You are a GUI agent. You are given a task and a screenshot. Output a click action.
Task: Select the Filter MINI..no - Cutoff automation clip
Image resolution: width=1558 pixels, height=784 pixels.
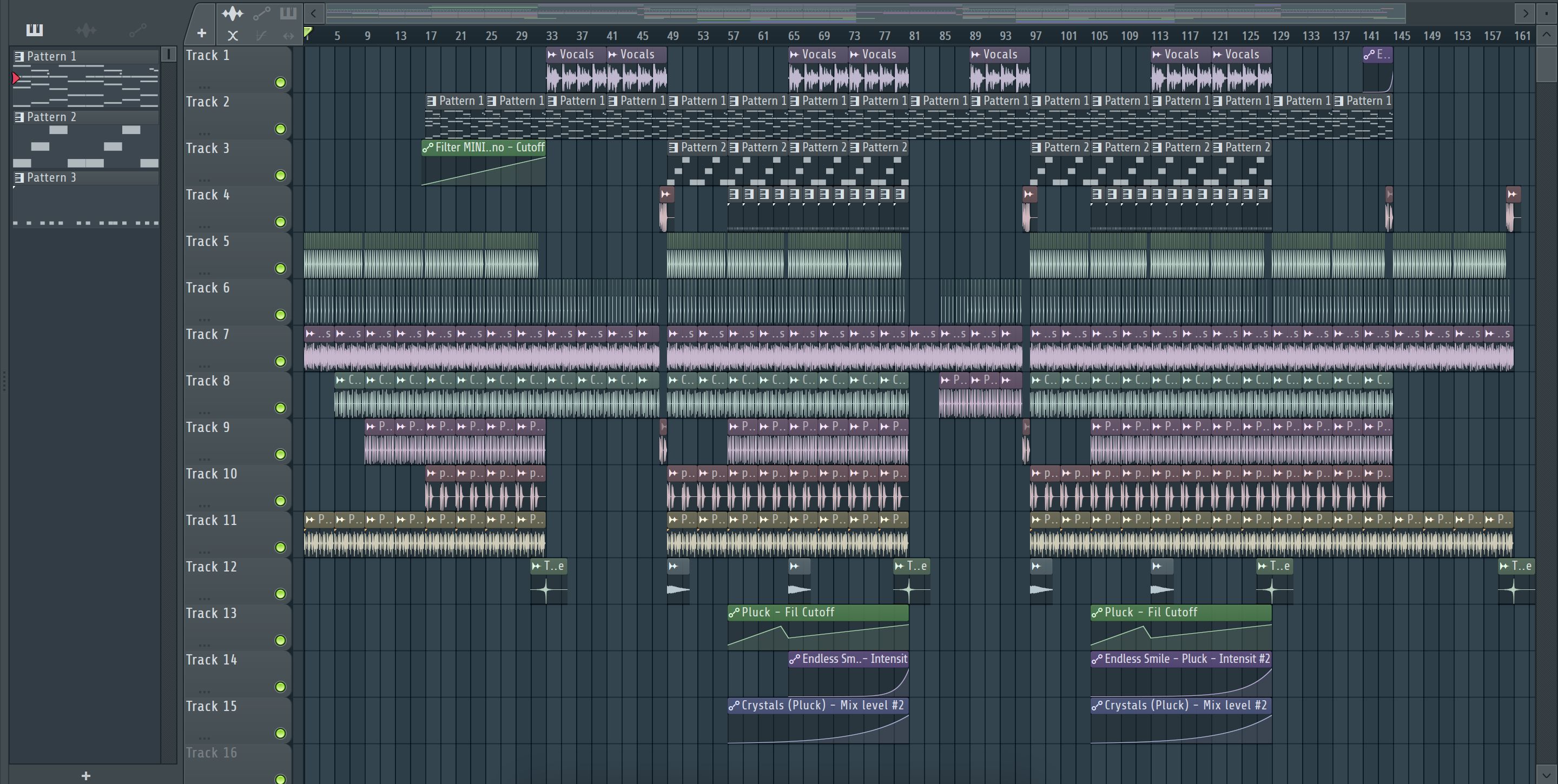(483, 163)
